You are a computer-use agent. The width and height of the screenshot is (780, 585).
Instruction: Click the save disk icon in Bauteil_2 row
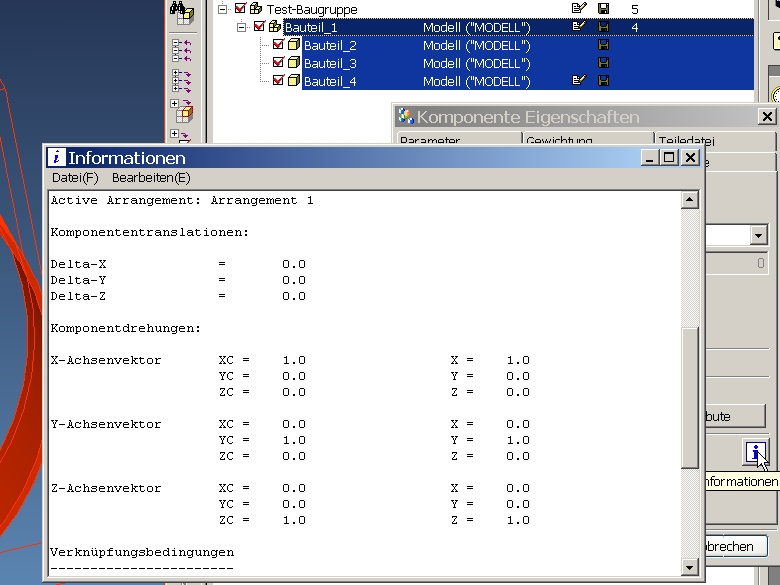pyautogui.click(x=603, y=45)
